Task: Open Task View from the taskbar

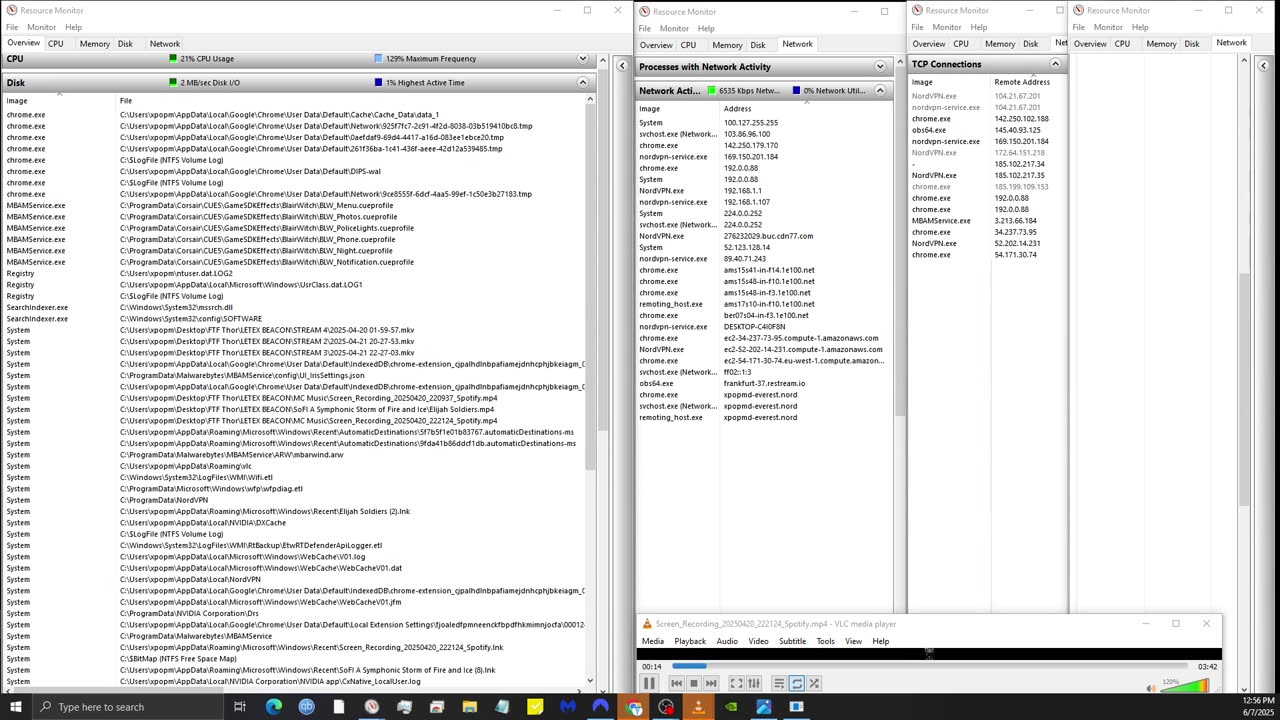Action: pyautogui.click(x=240, y=707)
